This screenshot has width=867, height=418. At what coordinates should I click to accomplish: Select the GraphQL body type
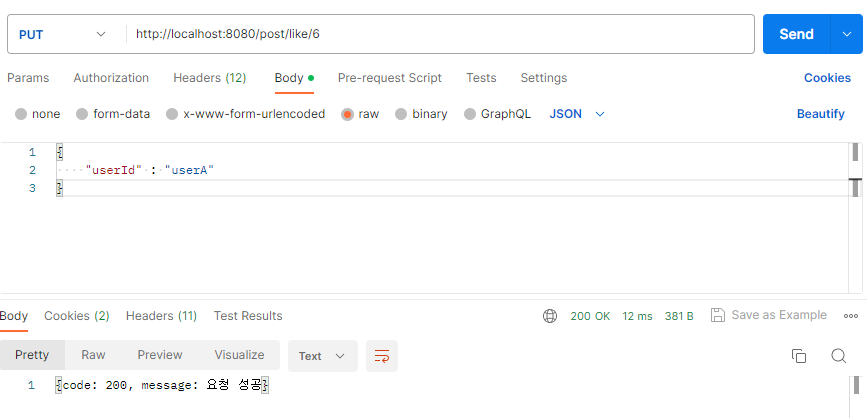pos(498,114)
